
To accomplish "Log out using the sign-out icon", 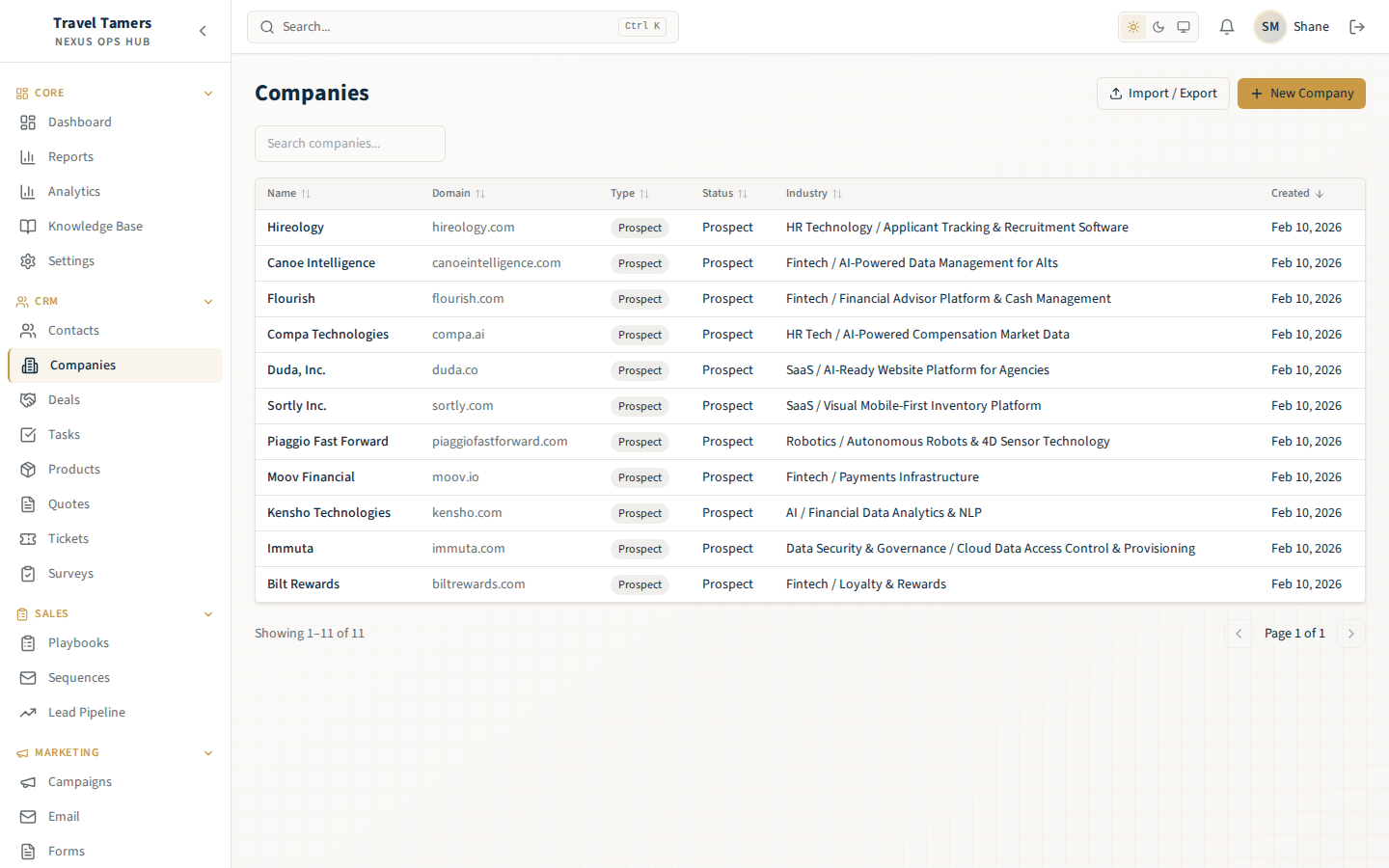I will [1357, 26].
